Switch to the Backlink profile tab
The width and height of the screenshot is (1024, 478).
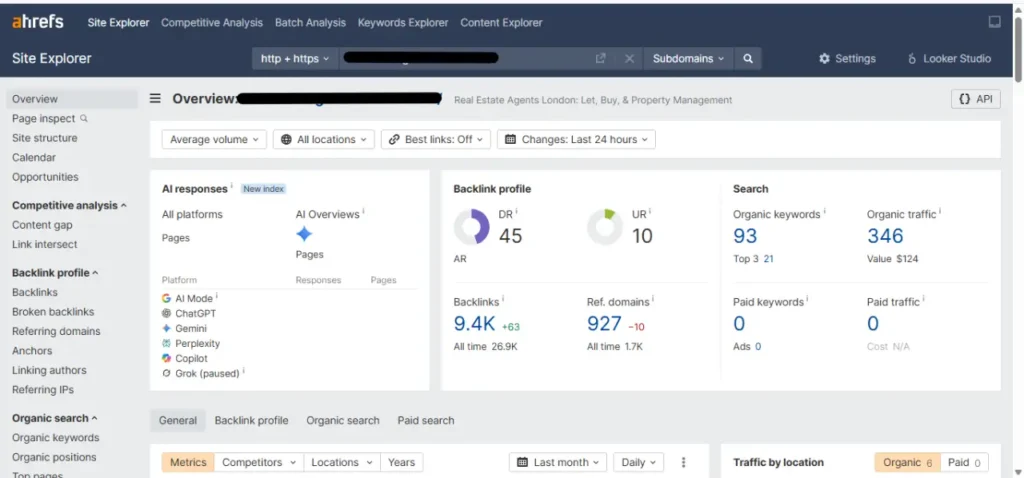tap(251, 421)
